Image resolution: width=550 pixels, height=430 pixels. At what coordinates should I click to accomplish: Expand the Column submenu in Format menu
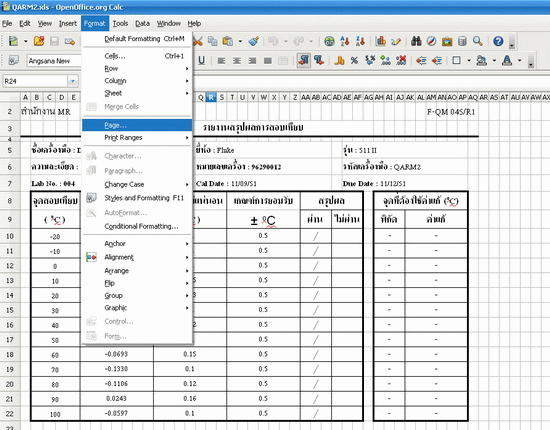137,81
